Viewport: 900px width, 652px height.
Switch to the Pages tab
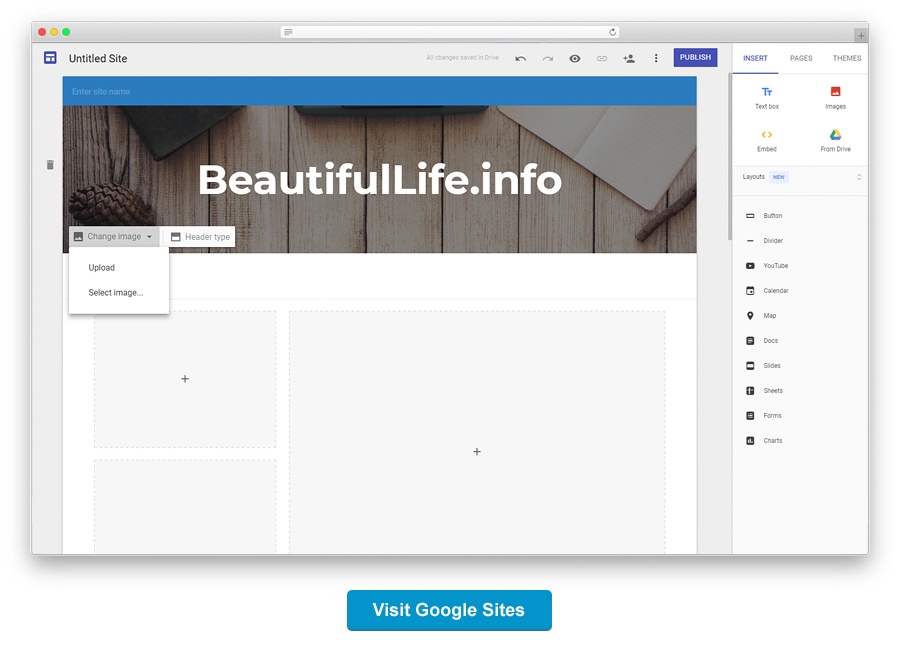pos(801,59)
